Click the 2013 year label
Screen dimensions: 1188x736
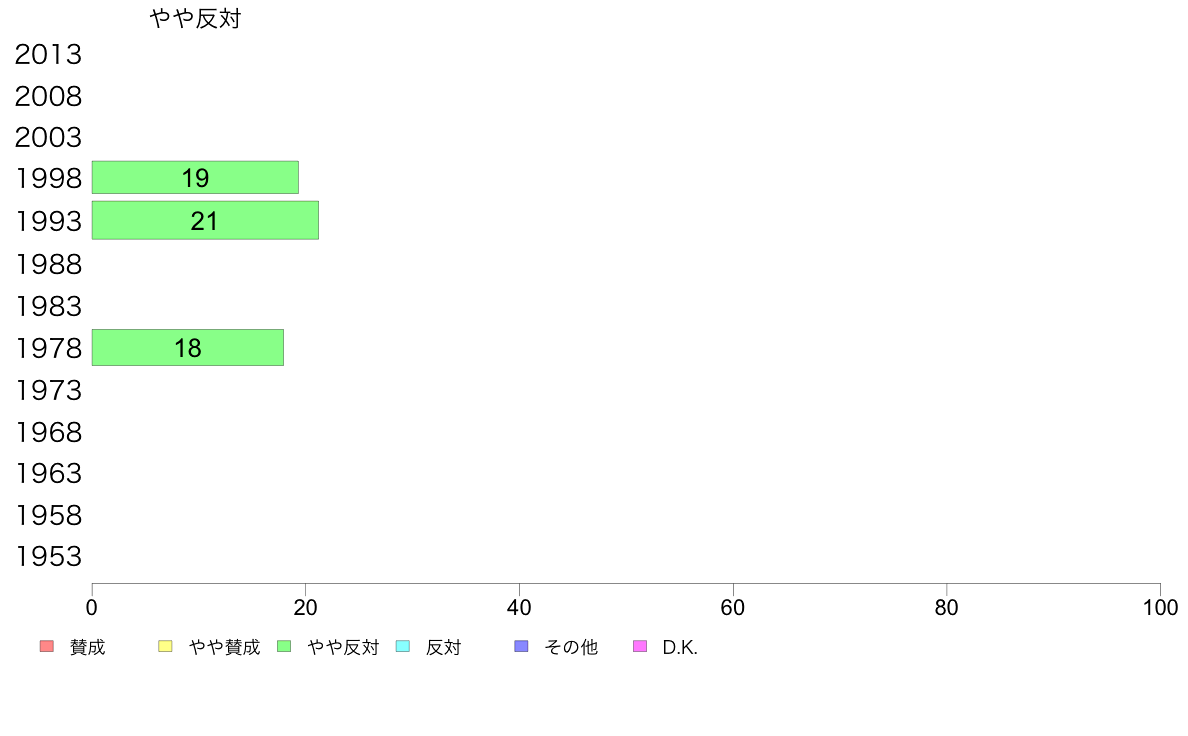tap(48, 55)
